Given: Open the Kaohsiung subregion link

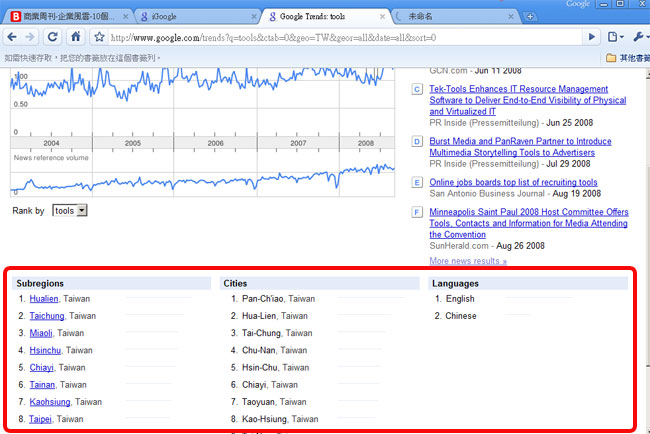Looking at the screenshot, I should tap(50, 402).
